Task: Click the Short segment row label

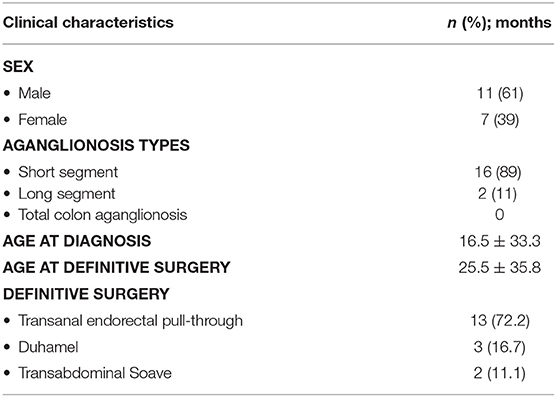Action: 68,172
